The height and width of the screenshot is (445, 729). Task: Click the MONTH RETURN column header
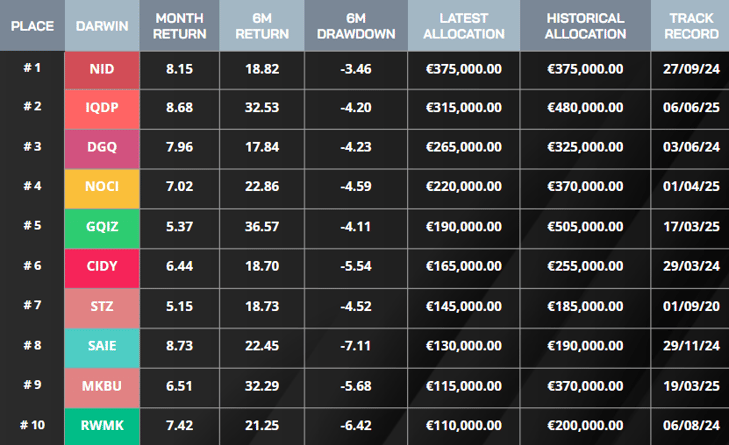[180, 26]
